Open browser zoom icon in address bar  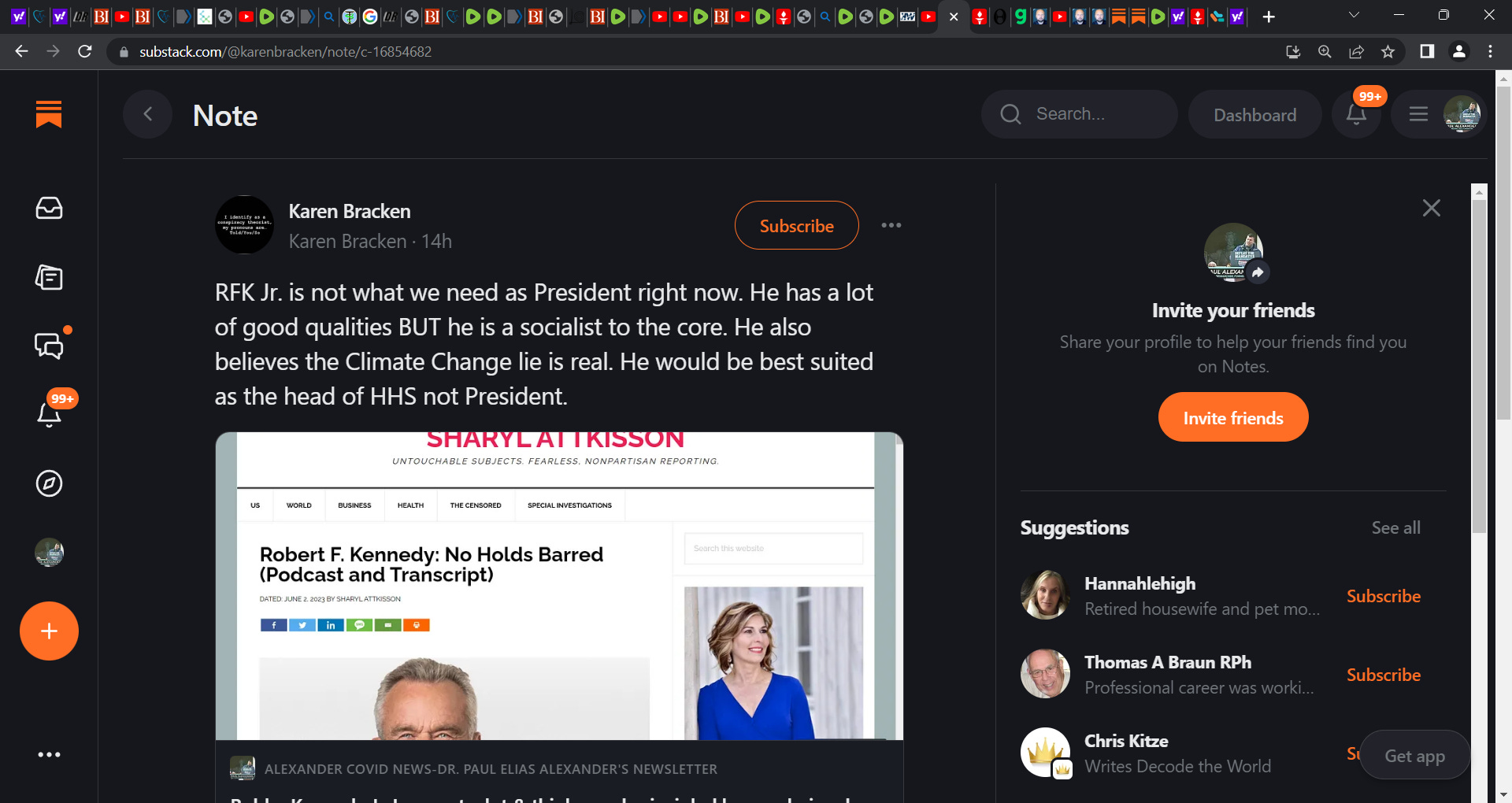pos(1325,51)
